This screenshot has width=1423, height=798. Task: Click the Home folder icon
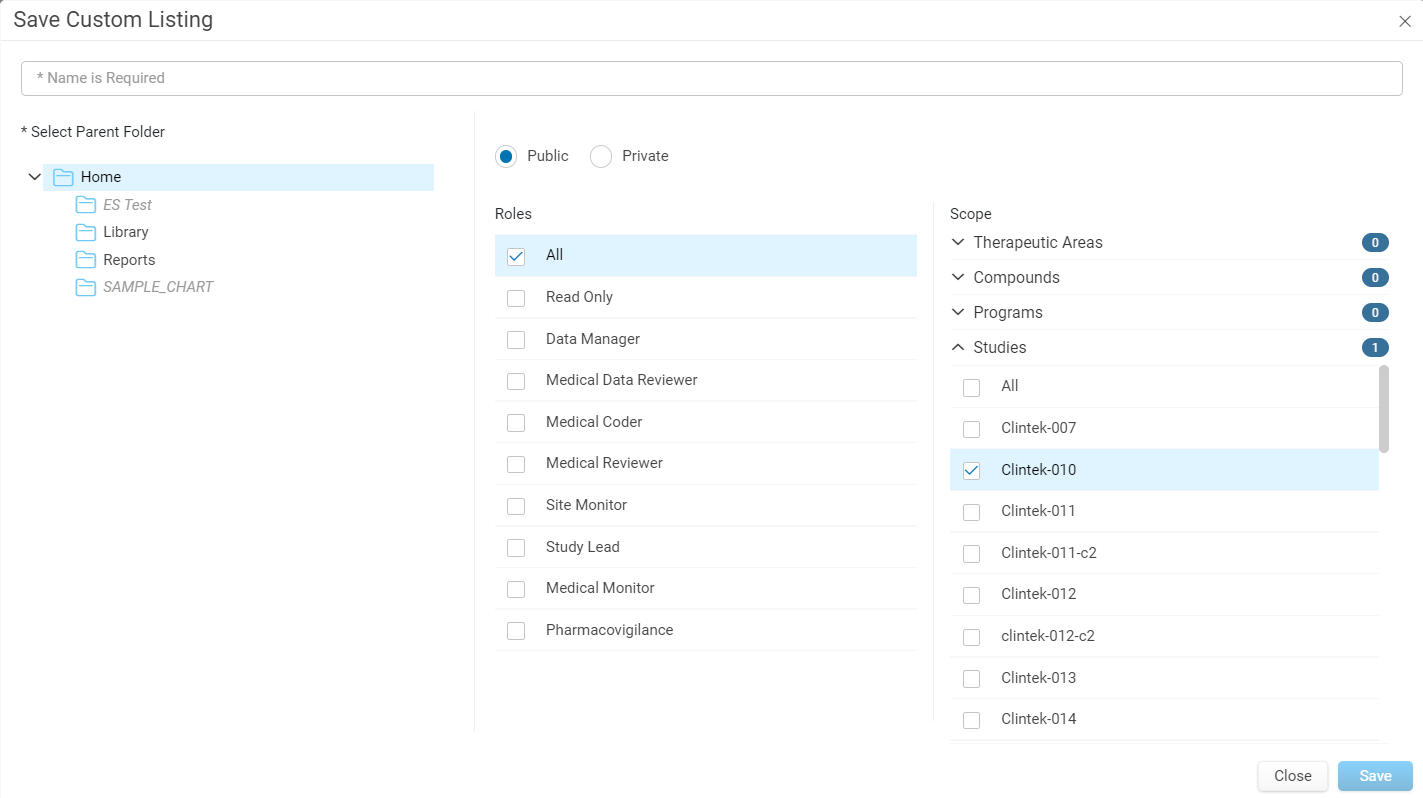click(x=64, y=177)
